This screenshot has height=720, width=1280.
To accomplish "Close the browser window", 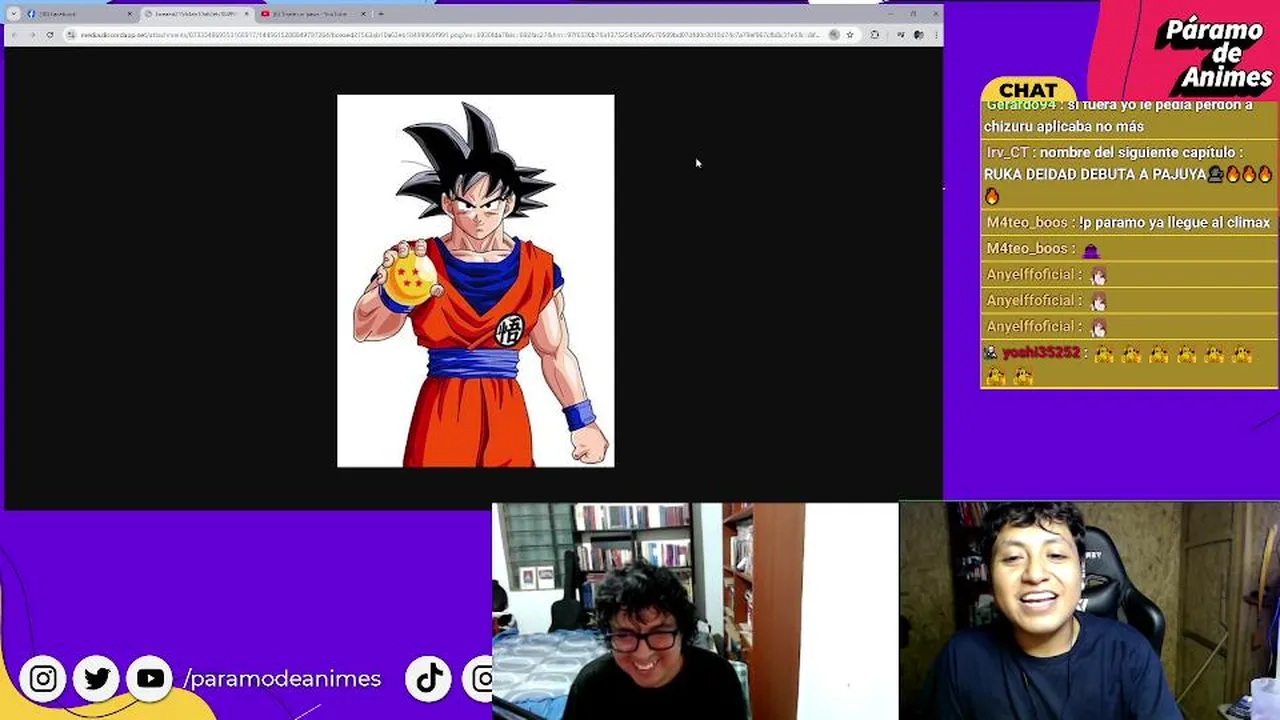I will coord(935,13).
